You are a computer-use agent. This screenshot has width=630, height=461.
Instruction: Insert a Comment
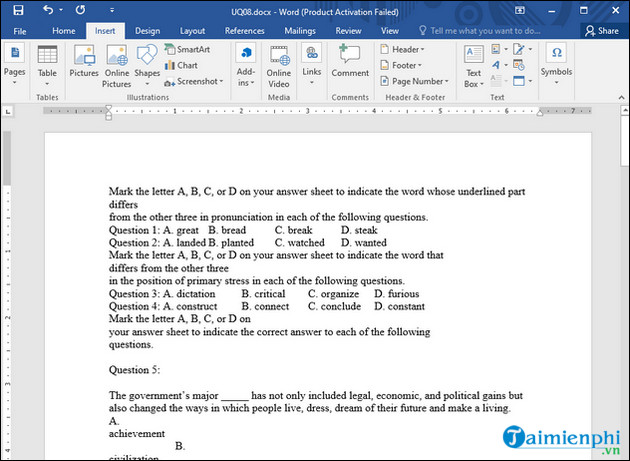[x=350, y=60]
